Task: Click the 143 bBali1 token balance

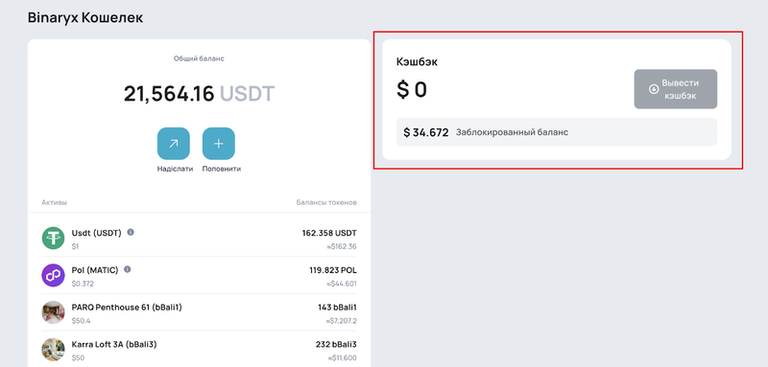Action: pos(337,307)
